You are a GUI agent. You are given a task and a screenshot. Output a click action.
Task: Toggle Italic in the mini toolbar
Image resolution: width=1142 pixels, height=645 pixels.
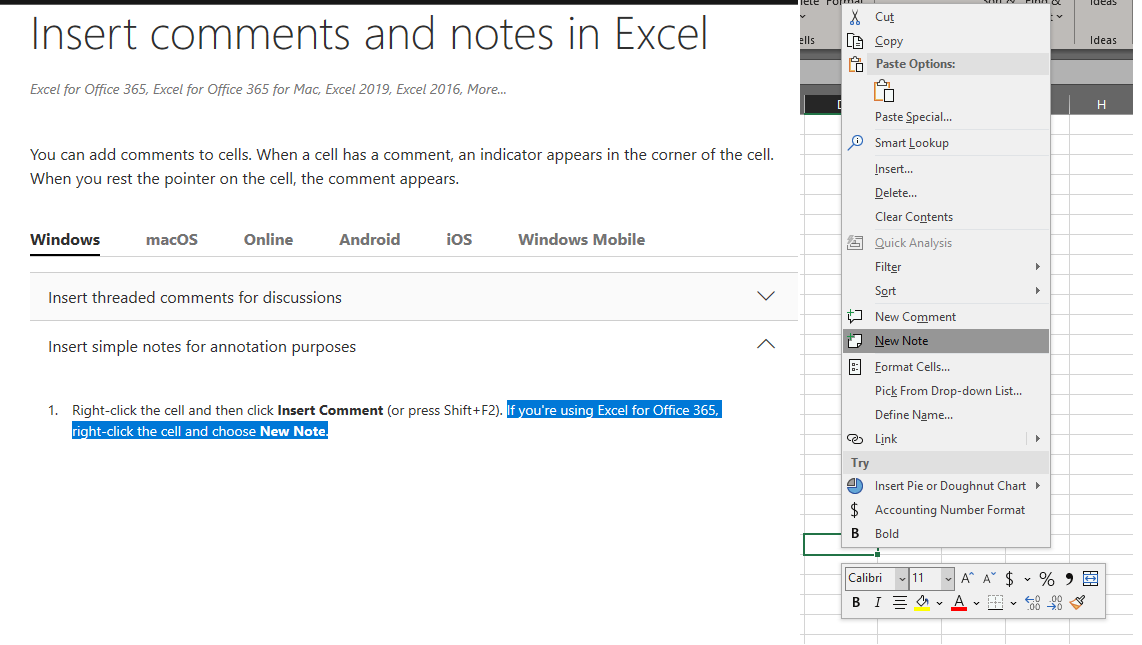(878, 602)
